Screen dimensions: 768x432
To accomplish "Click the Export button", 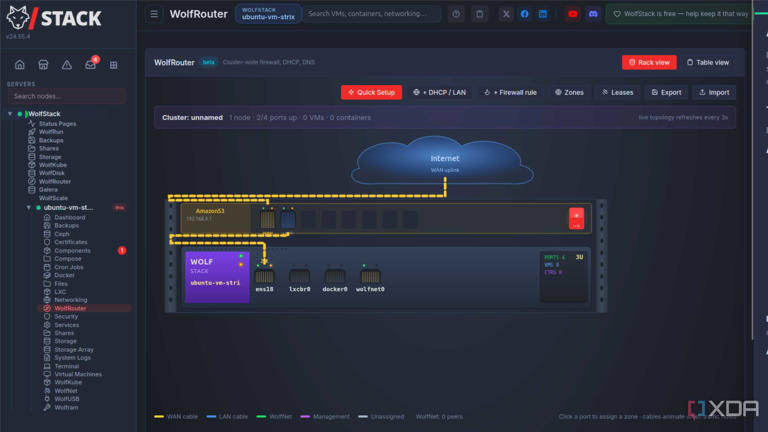I will tap(666, 92).
